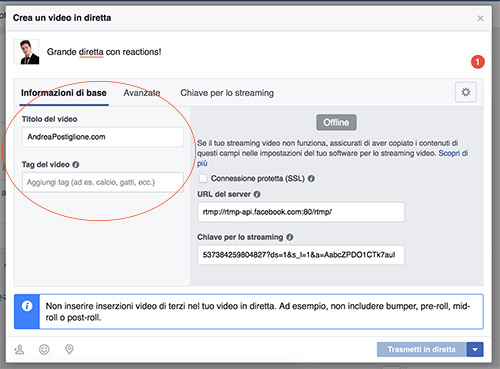
Task: Click info icon beside Tag del video
Action: [x=76, y=164]
